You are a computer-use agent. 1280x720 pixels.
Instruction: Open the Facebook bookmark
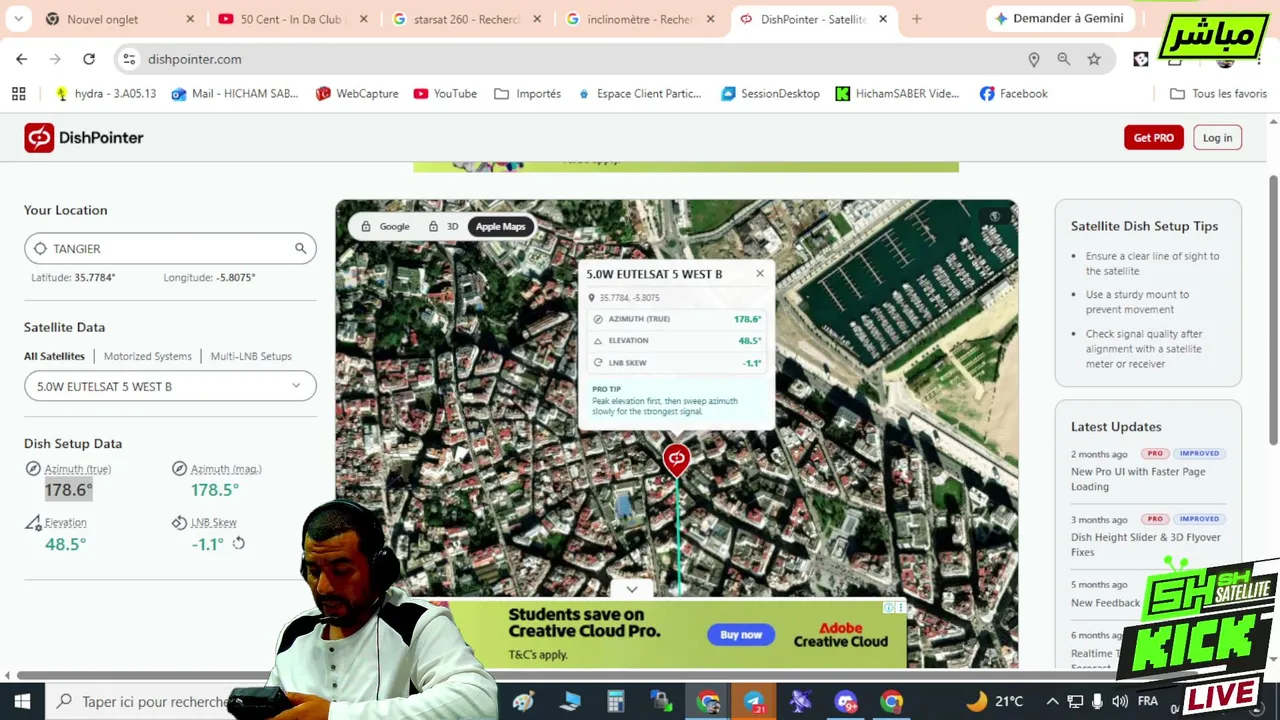tap(1013, 93)
